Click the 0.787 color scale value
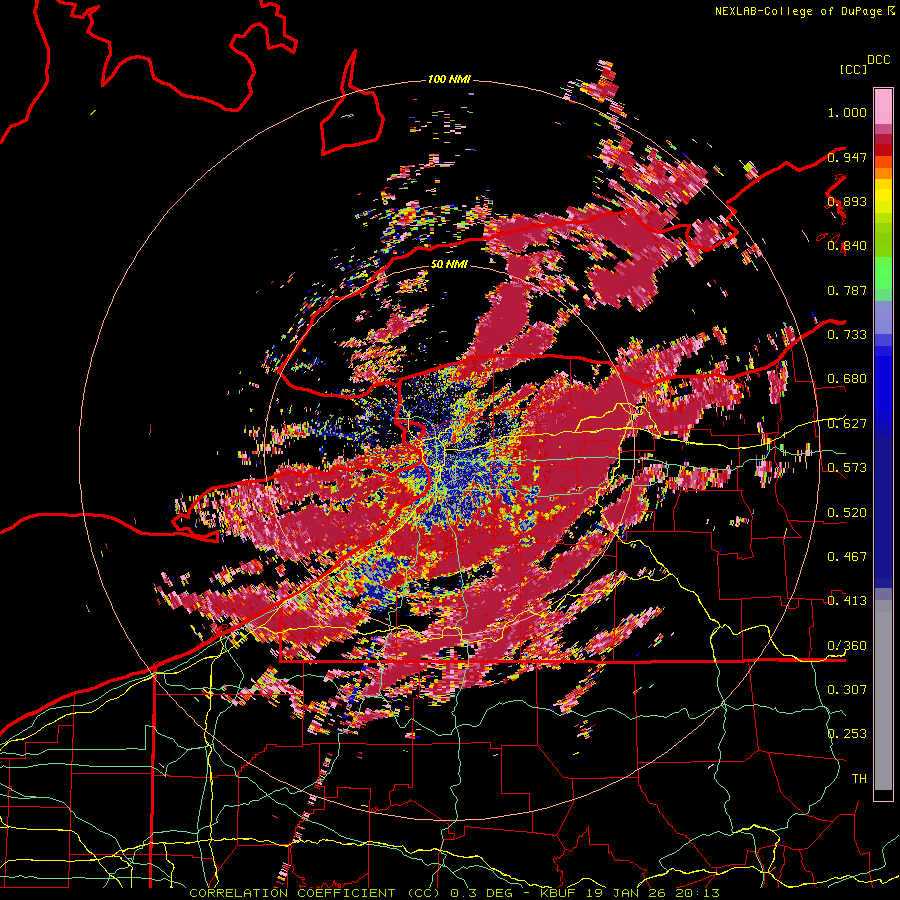Viewport: 900px width, 900px height. point(847,290)
